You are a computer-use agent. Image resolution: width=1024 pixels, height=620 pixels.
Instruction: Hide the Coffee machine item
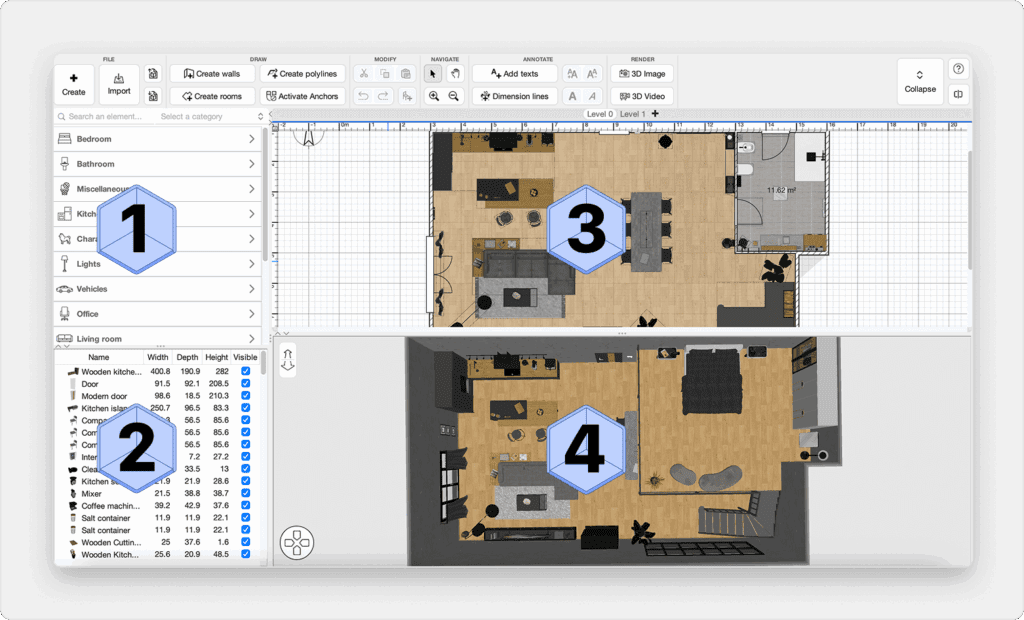pyautogui.click(x=246, y=506)
